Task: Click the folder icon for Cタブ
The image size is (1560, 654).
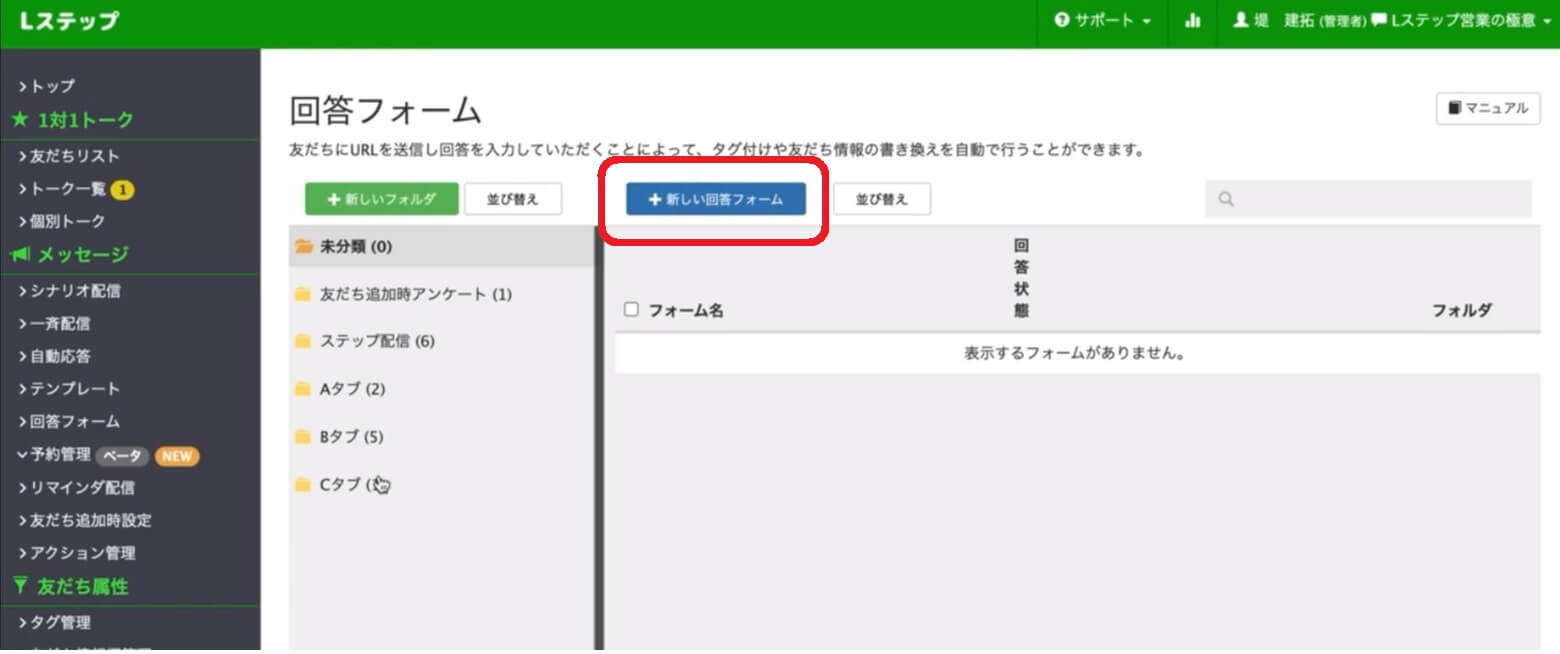Action: click(x=303, y=485)
